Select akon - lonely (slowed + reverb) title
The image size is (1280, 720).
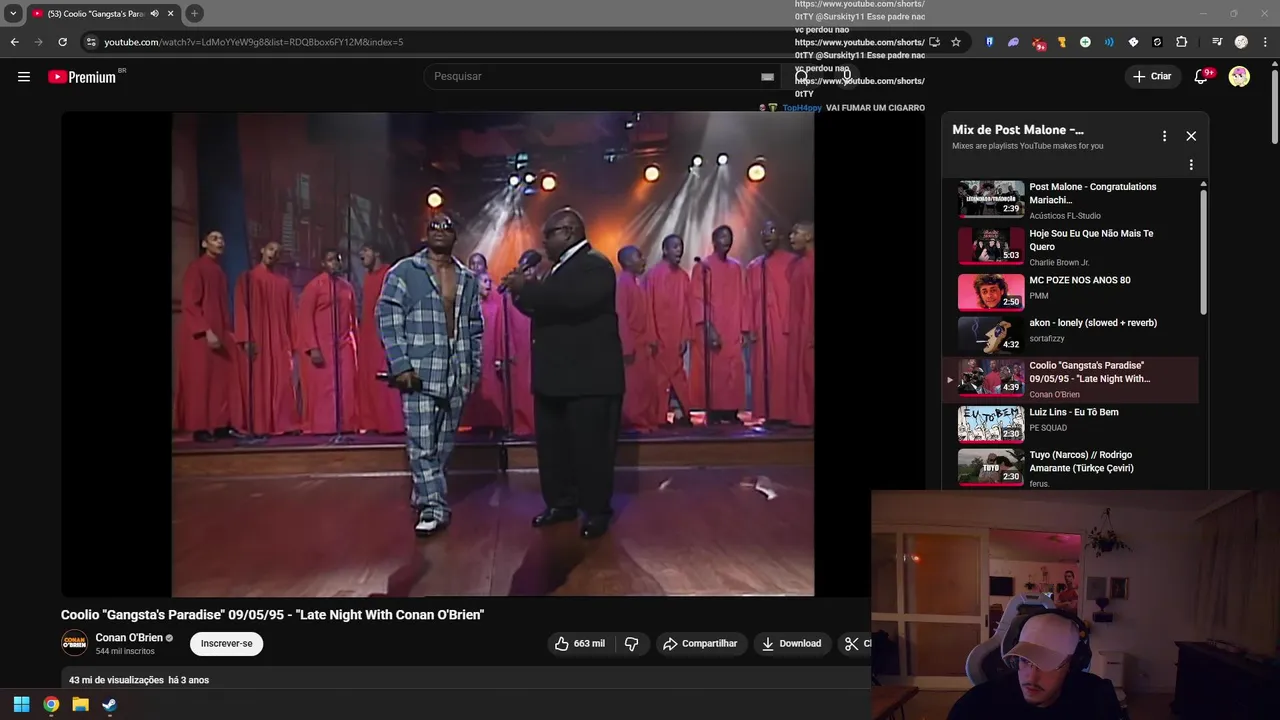(1093, 323)
